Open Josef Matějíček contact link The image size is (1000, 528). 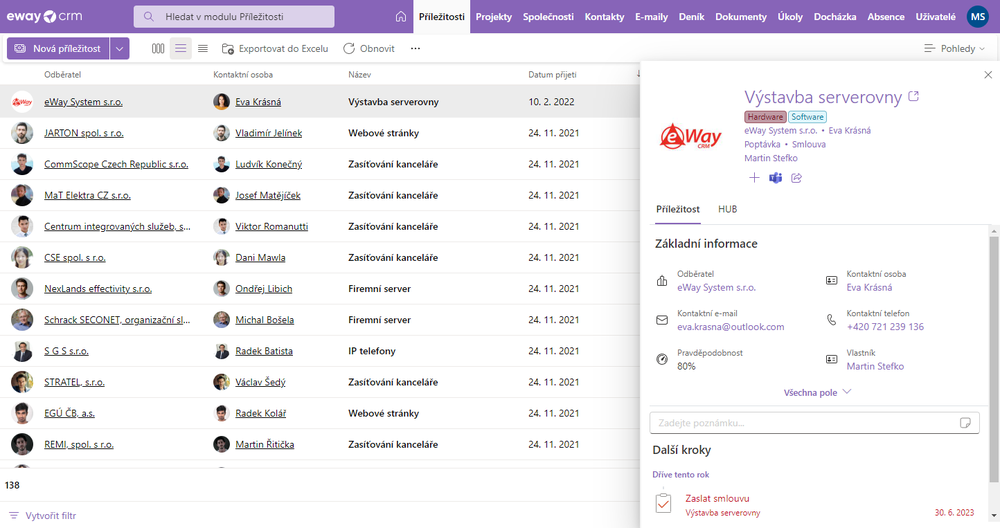click(268, 195)
